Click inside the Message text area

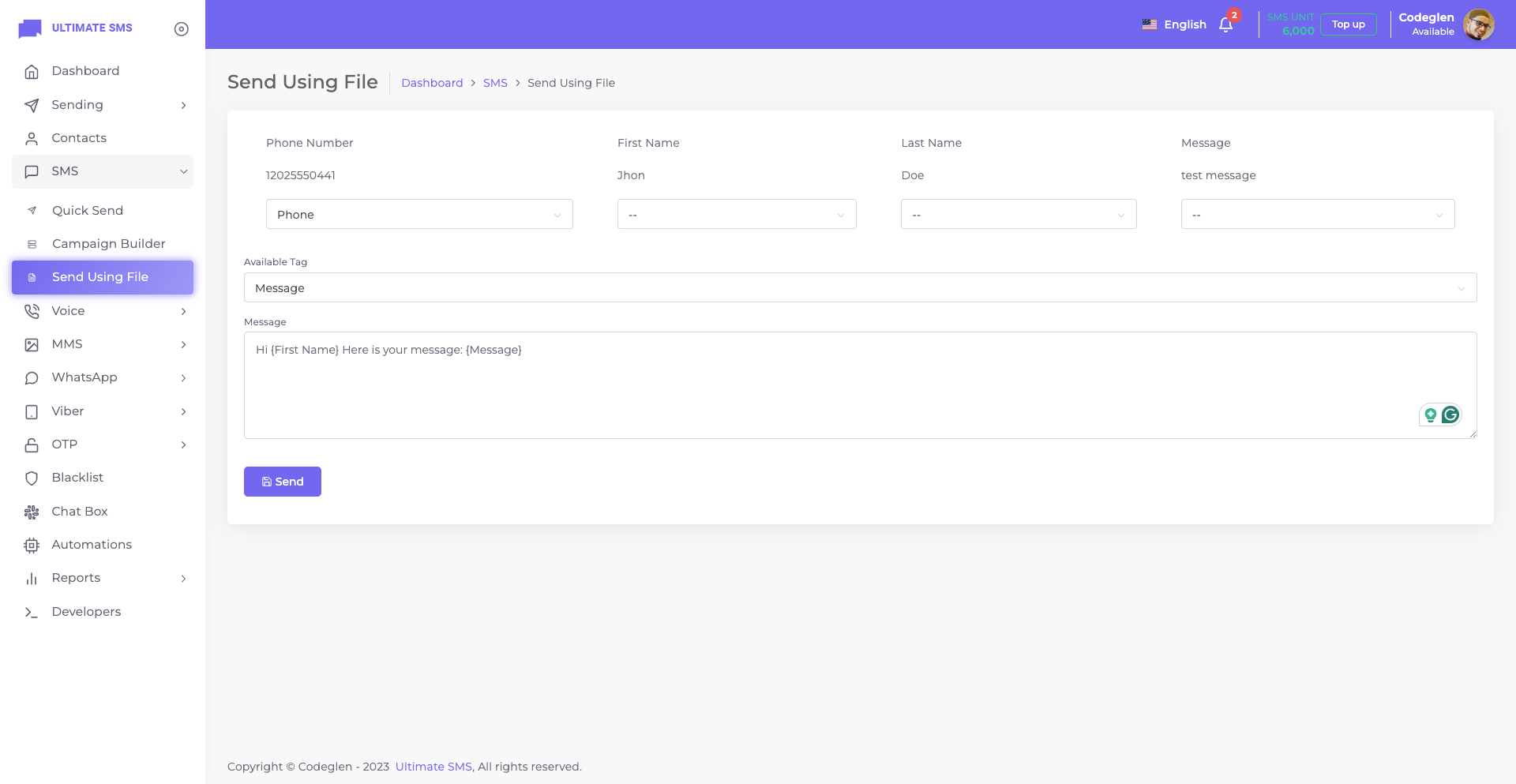(861, 385)
